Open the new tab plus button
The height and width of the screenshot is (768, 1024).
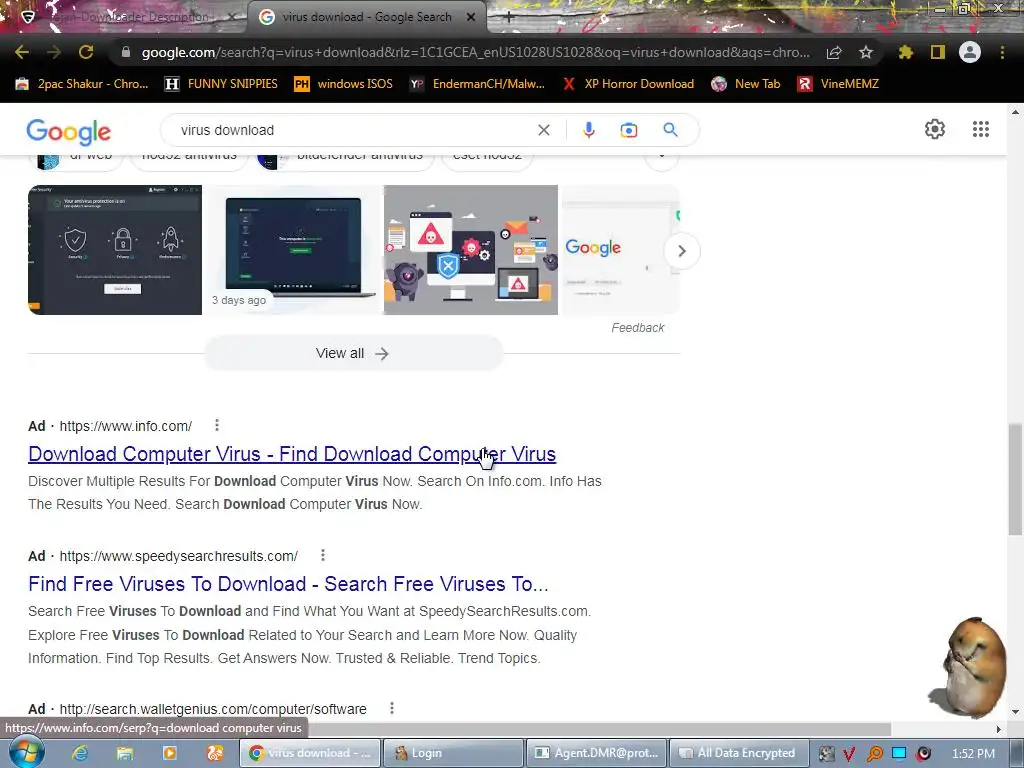(x=509, y=18)
